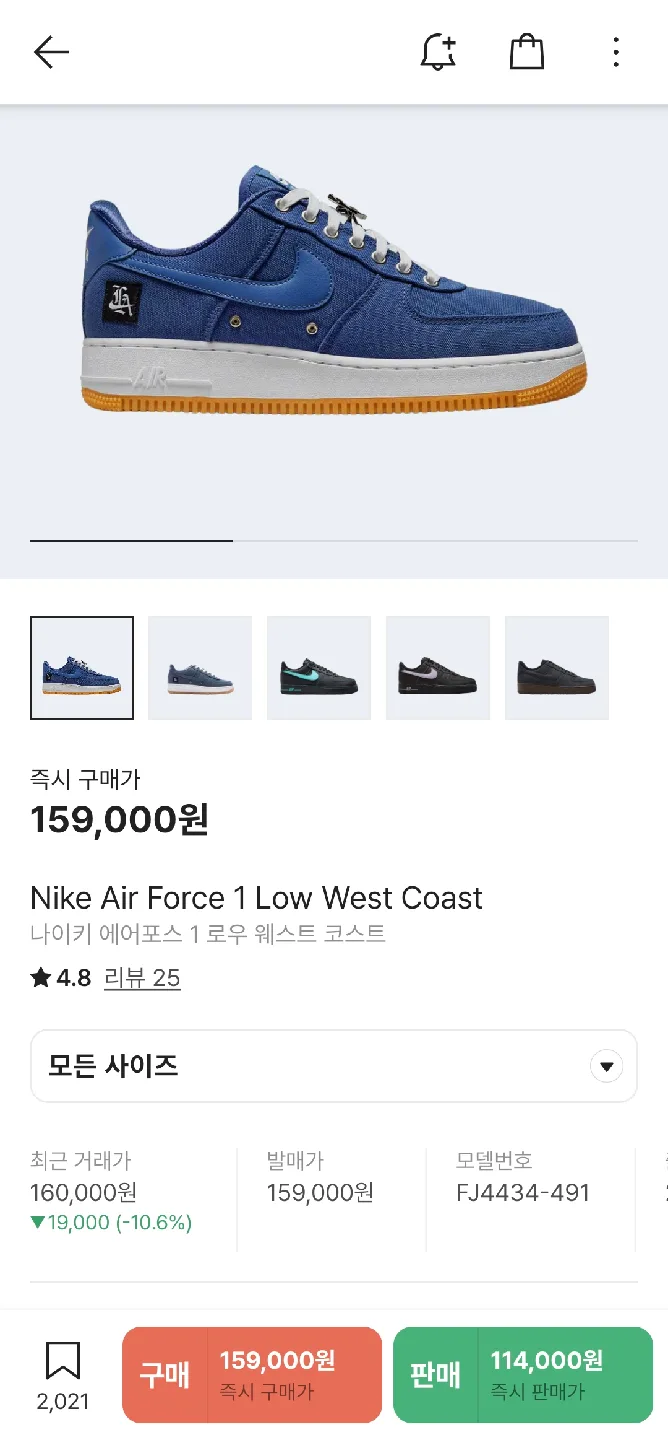668x1440 pixels.
Task: Open the three-dot overflow menu
Action: tap(616, 51)
